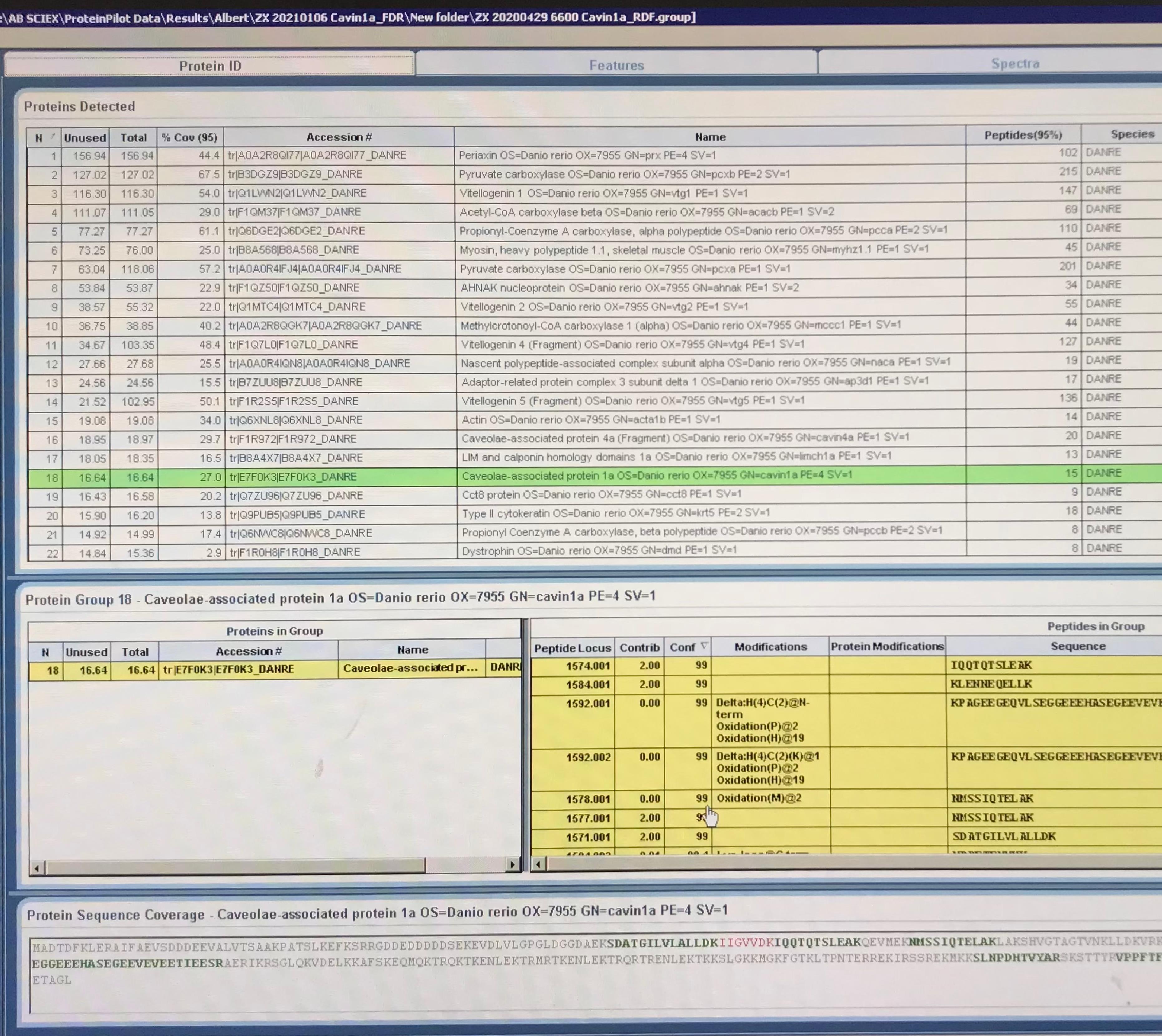Screen dimensions: 1162x1036
Task: Click inside Protein Sequence Coverage text box
Action: pyautogui.click(x=596, y=975)
